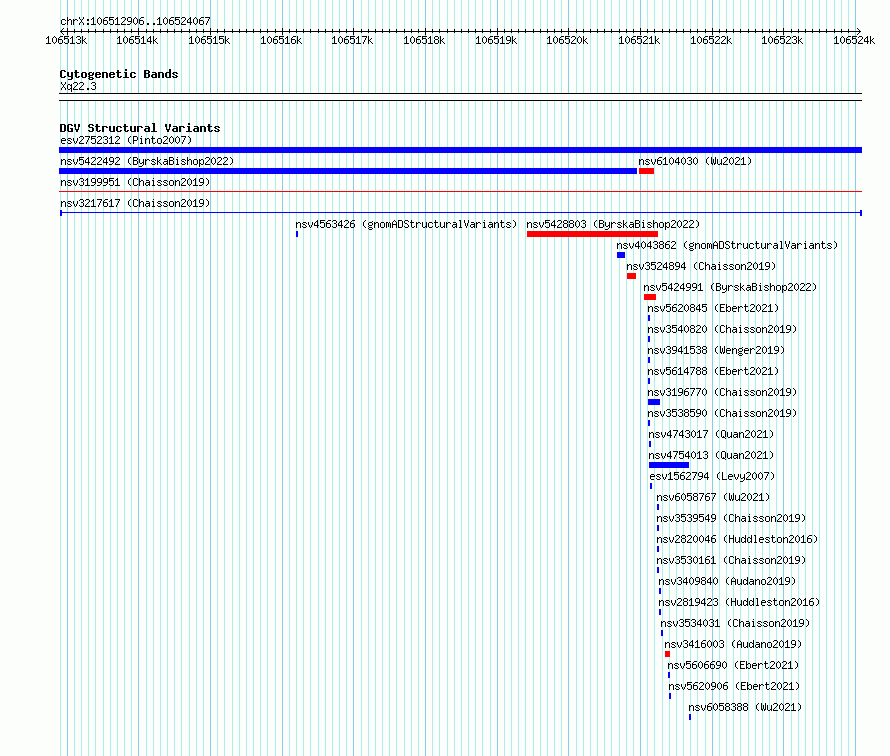Open nsv5424991 (ByrskaBishop2022) label

[730, 287]
